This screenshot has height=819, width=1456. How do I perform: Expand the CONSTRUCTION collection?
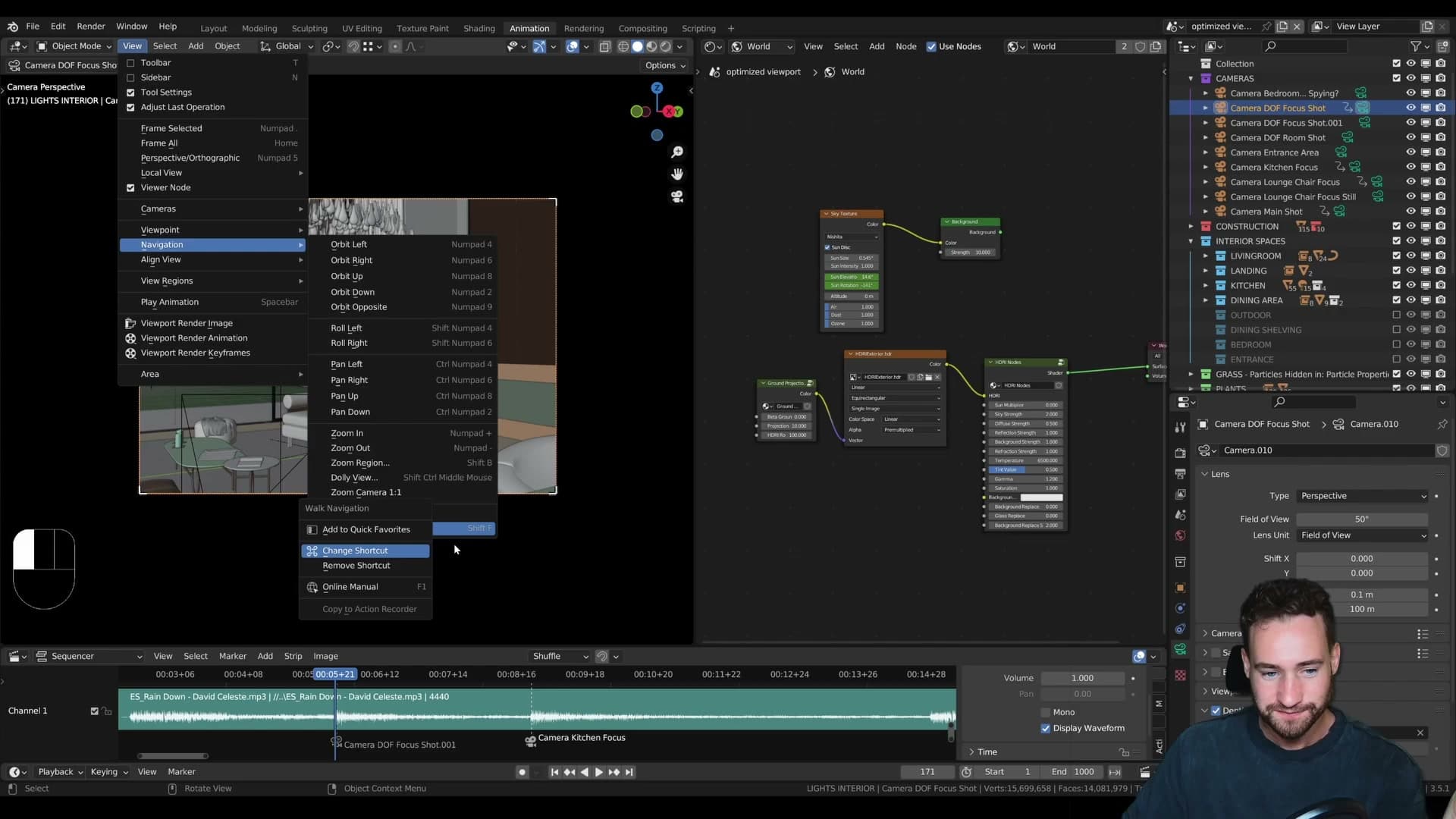[x=1191, y=227]
